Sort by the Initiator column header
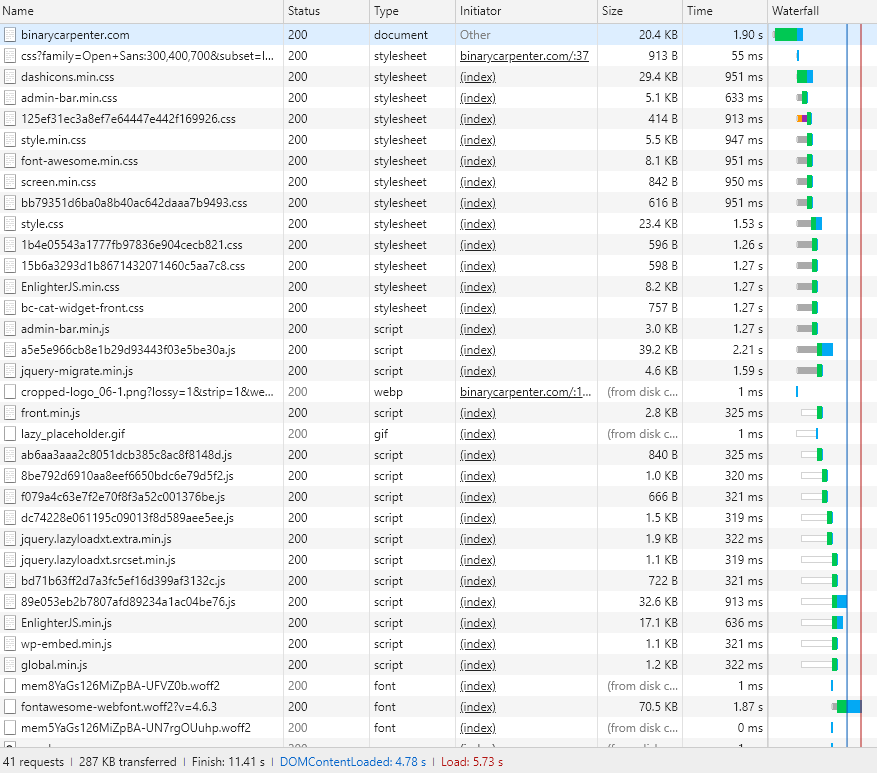This screenshot has height=773, width=877. (x=526, y=11)
